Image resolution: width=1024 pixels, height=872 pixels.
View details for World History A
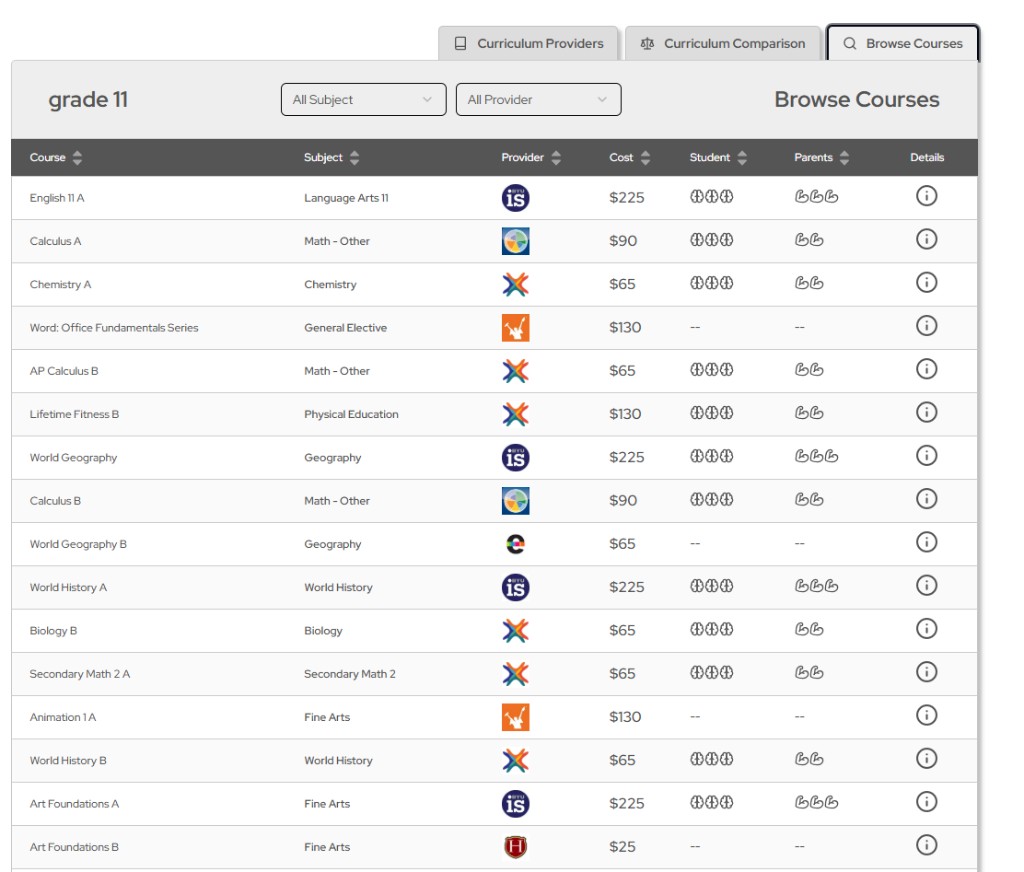click(x=926, y=585)
